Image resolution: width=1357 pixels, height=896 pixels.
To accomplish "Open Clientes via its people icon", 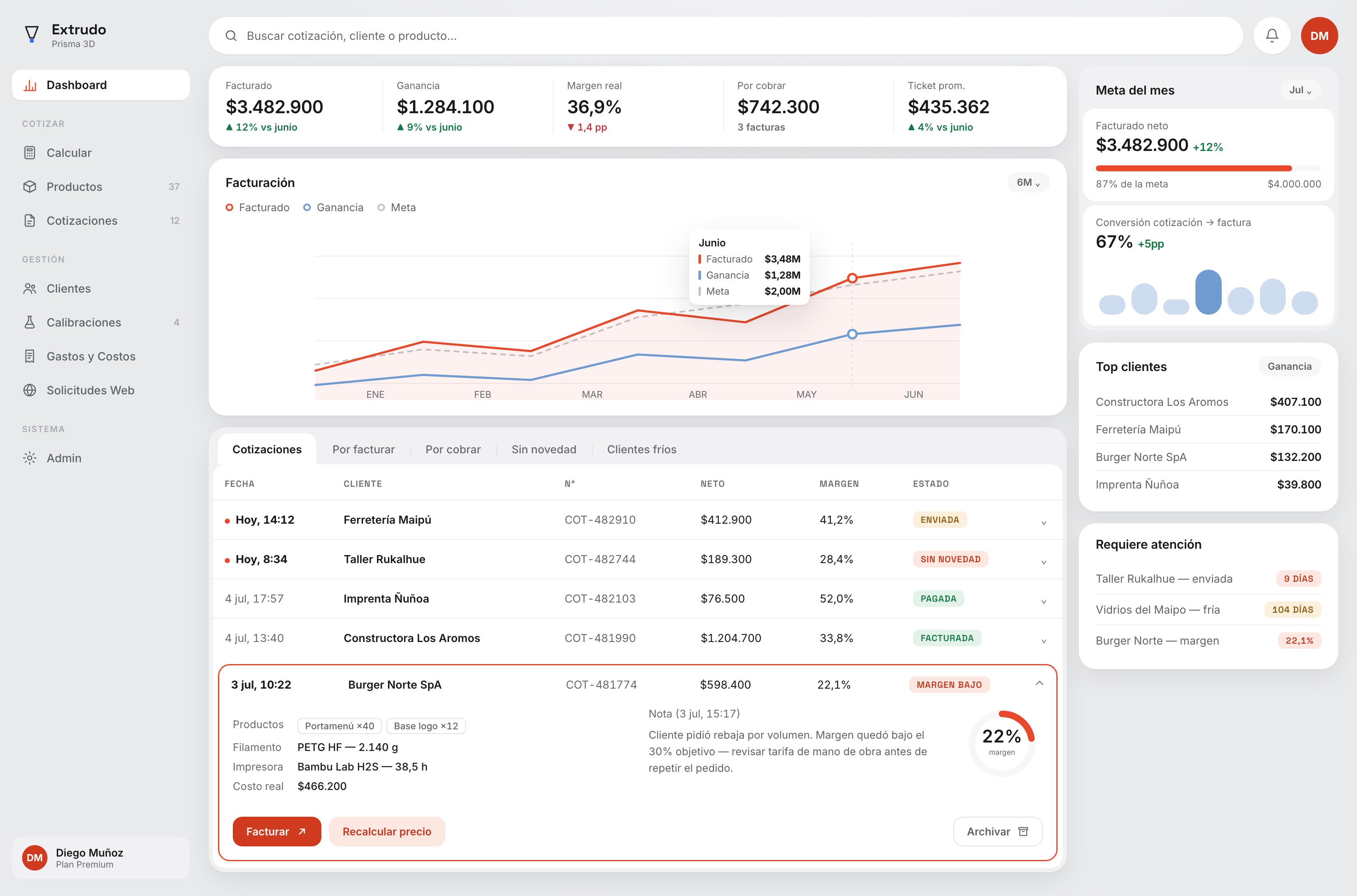I will (x=30, y=289).
